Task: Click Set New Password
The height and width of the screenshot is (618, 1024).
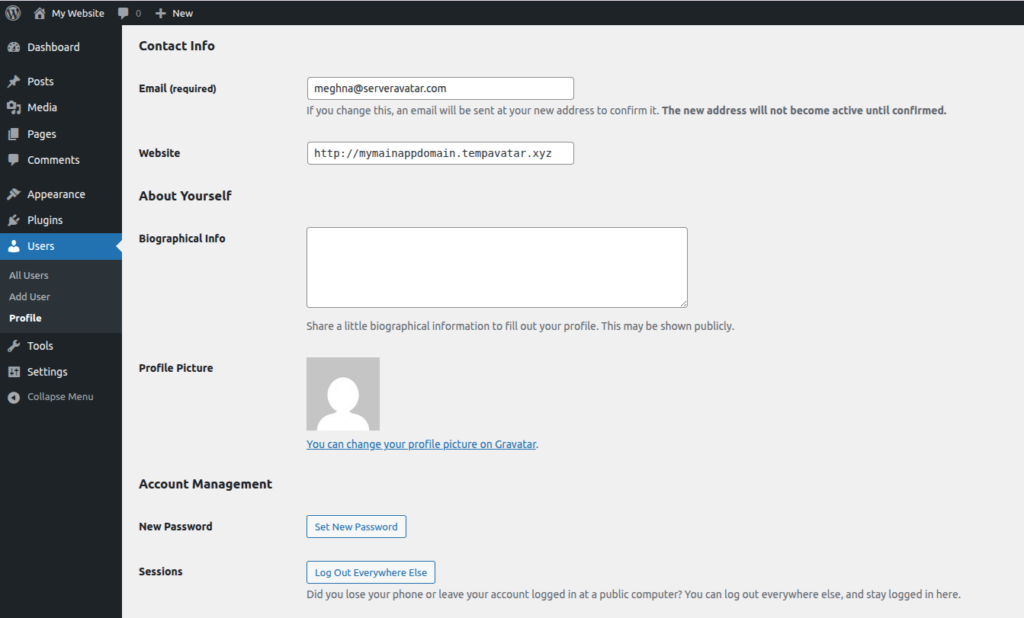Action: (x=356, y=526)
